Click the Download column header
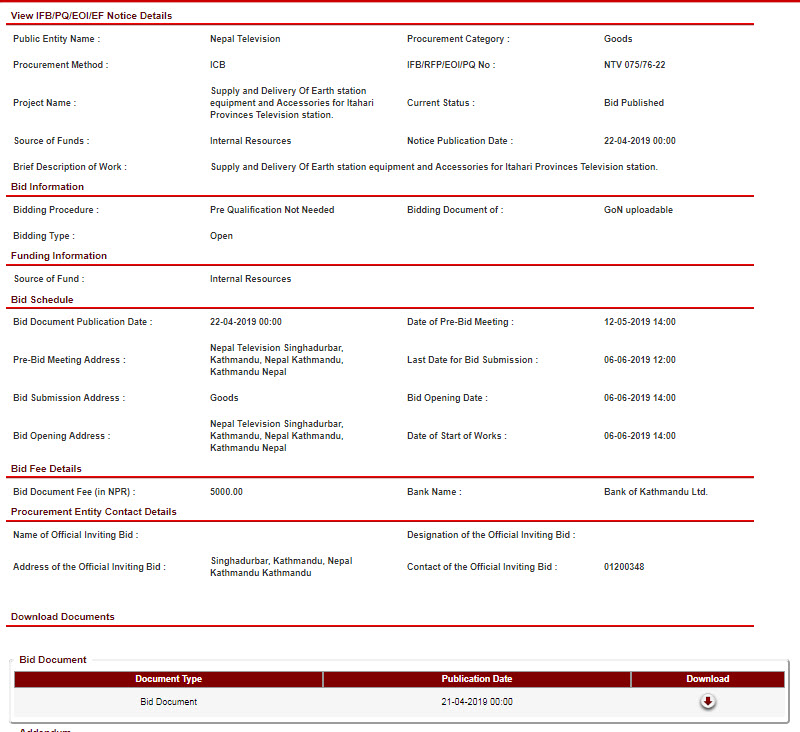 [707, 679]
